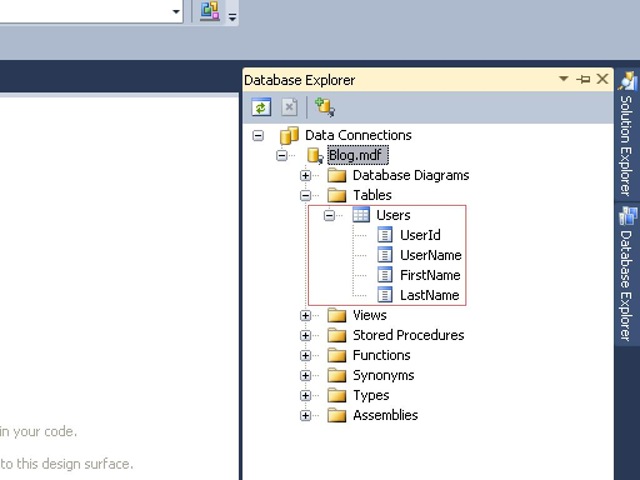Viewport: 640px width, 480px height.
Task: Click the Types folder icon
Action: pyautogui.click(x=337, y=396)
